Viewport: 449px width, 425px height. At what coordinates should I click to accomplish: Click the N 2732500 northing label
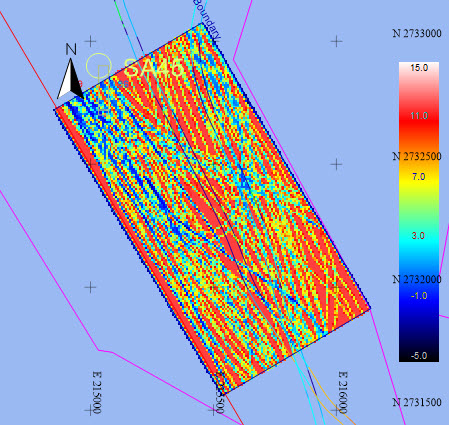tap(417, 156)
